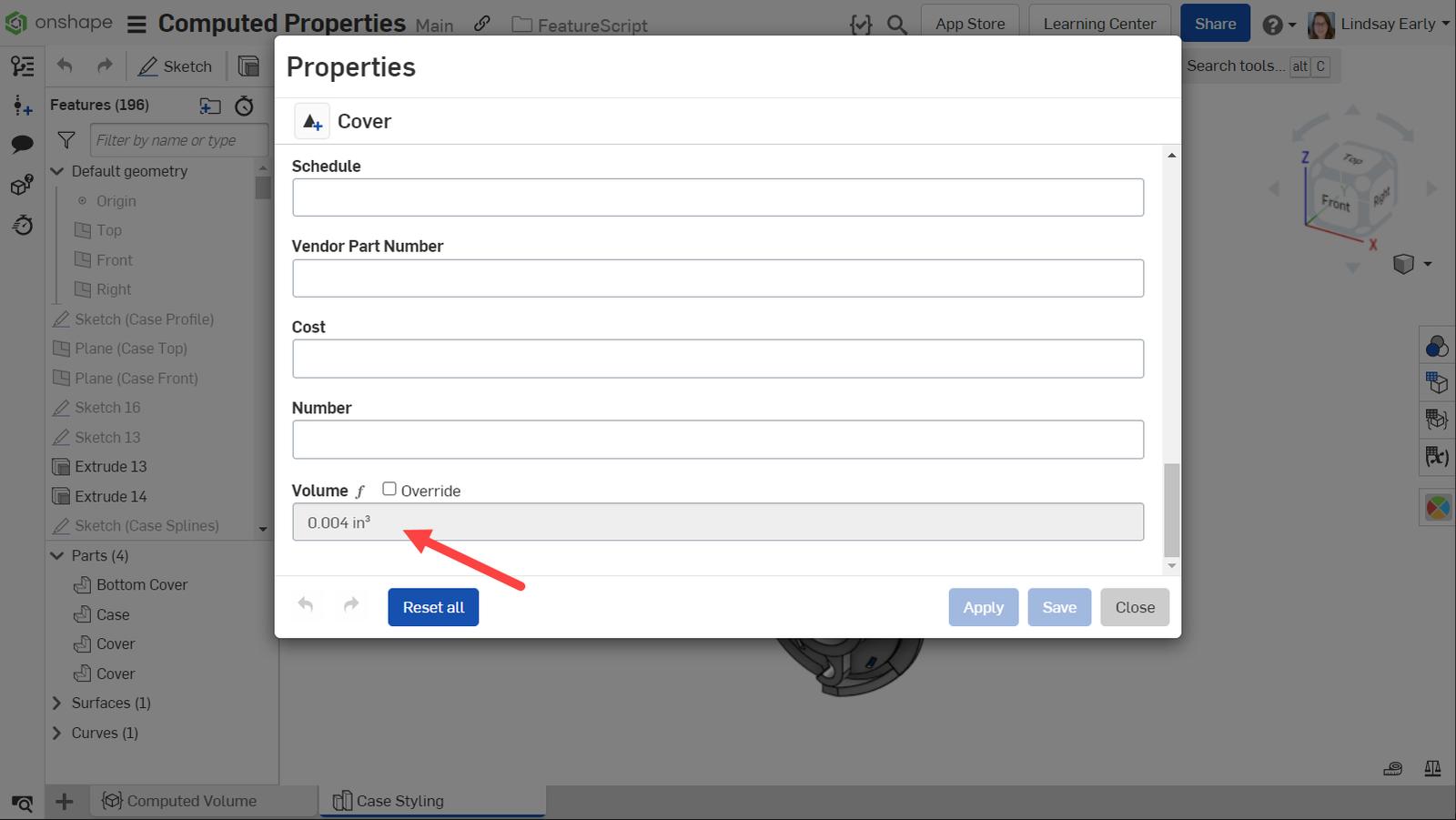The height and width of the screenshot is (820, 1456).
Task: Click the filter funnel icon
Action: coord(66,140)
